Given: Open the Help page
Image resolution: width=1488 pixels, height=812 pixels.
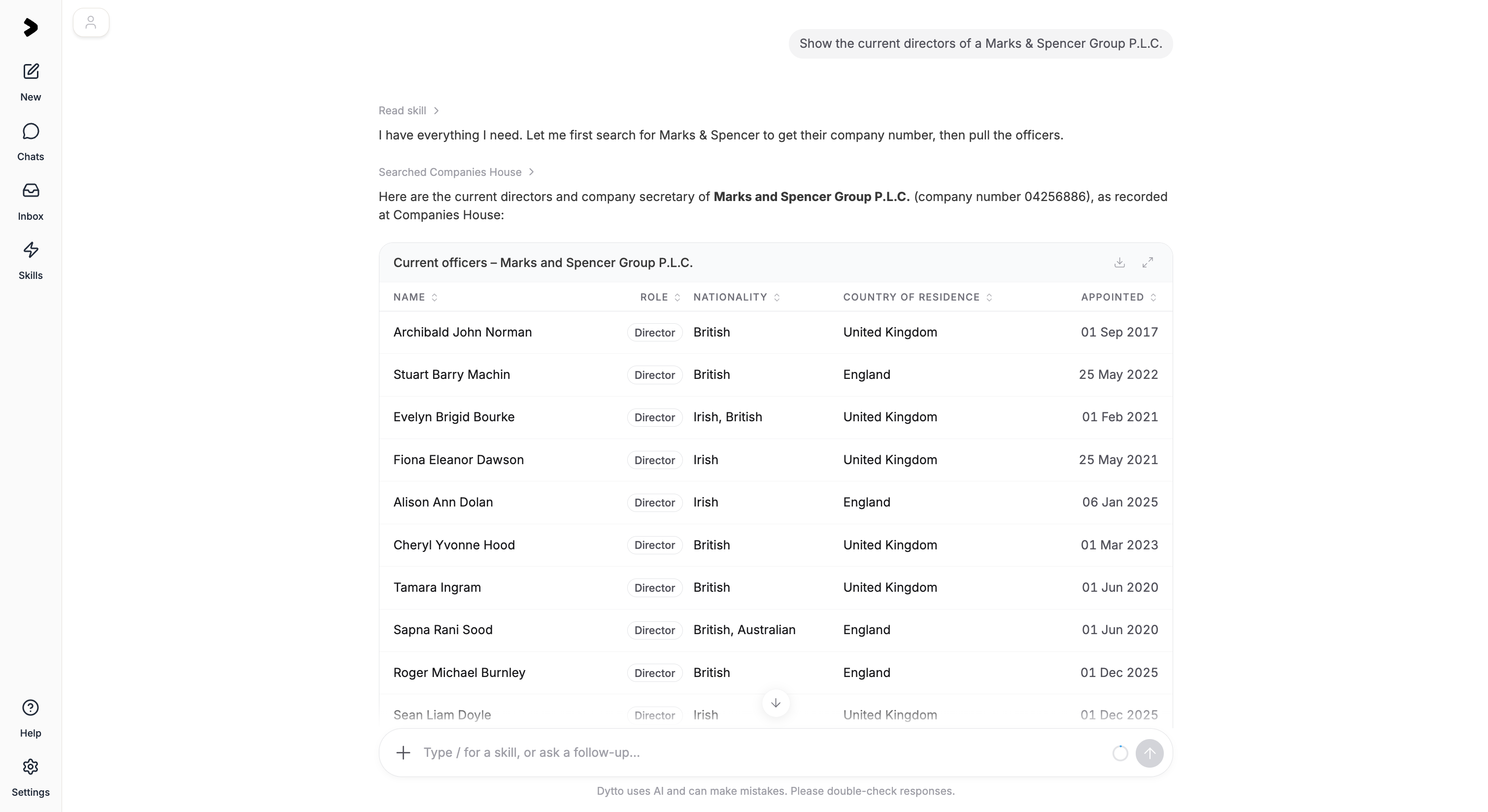Looking at the screenshot, I should pos(31,718).
